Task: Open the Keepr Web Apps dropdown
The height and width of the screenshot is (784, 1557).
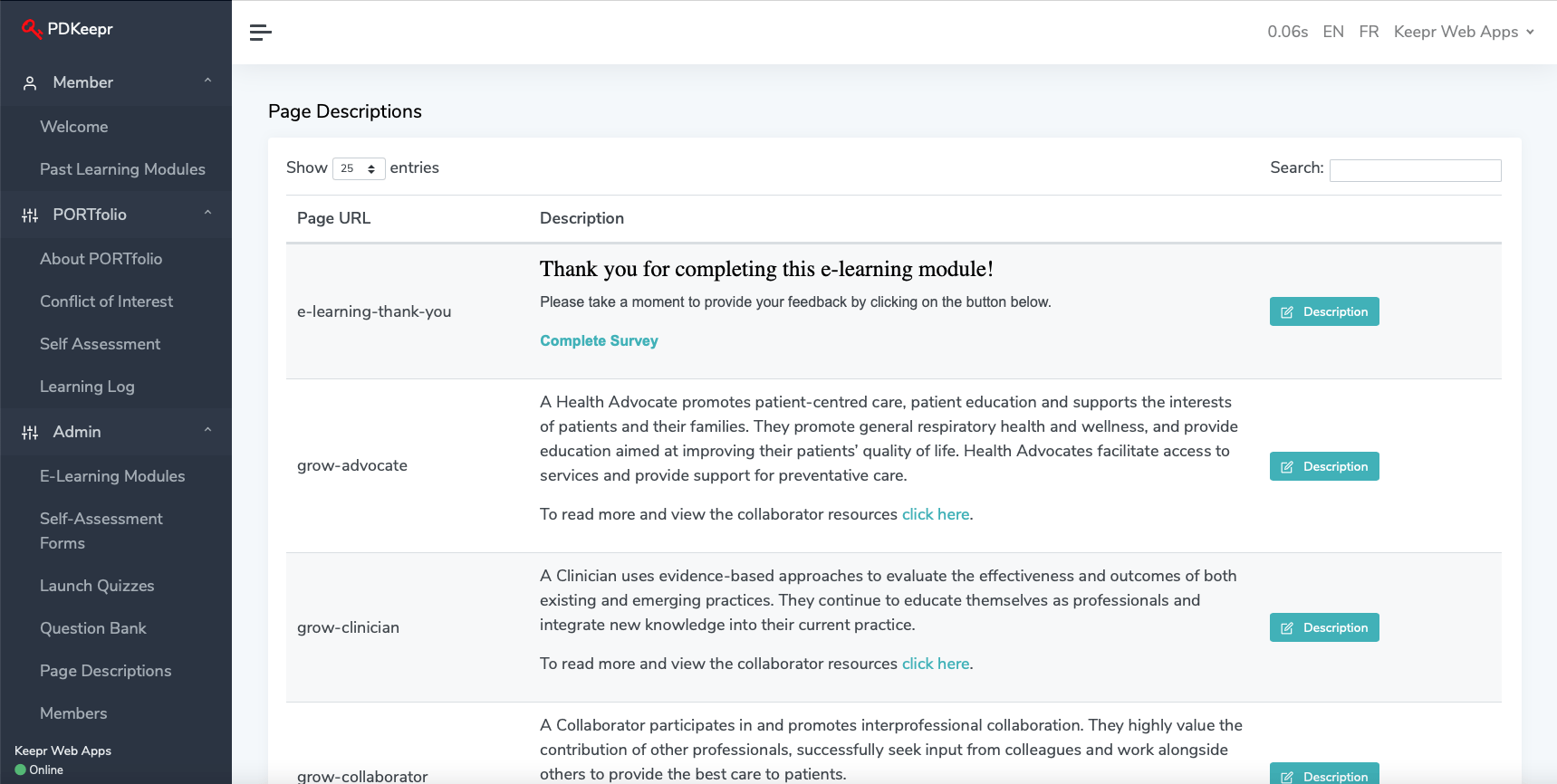Action: click(1464, 32)
